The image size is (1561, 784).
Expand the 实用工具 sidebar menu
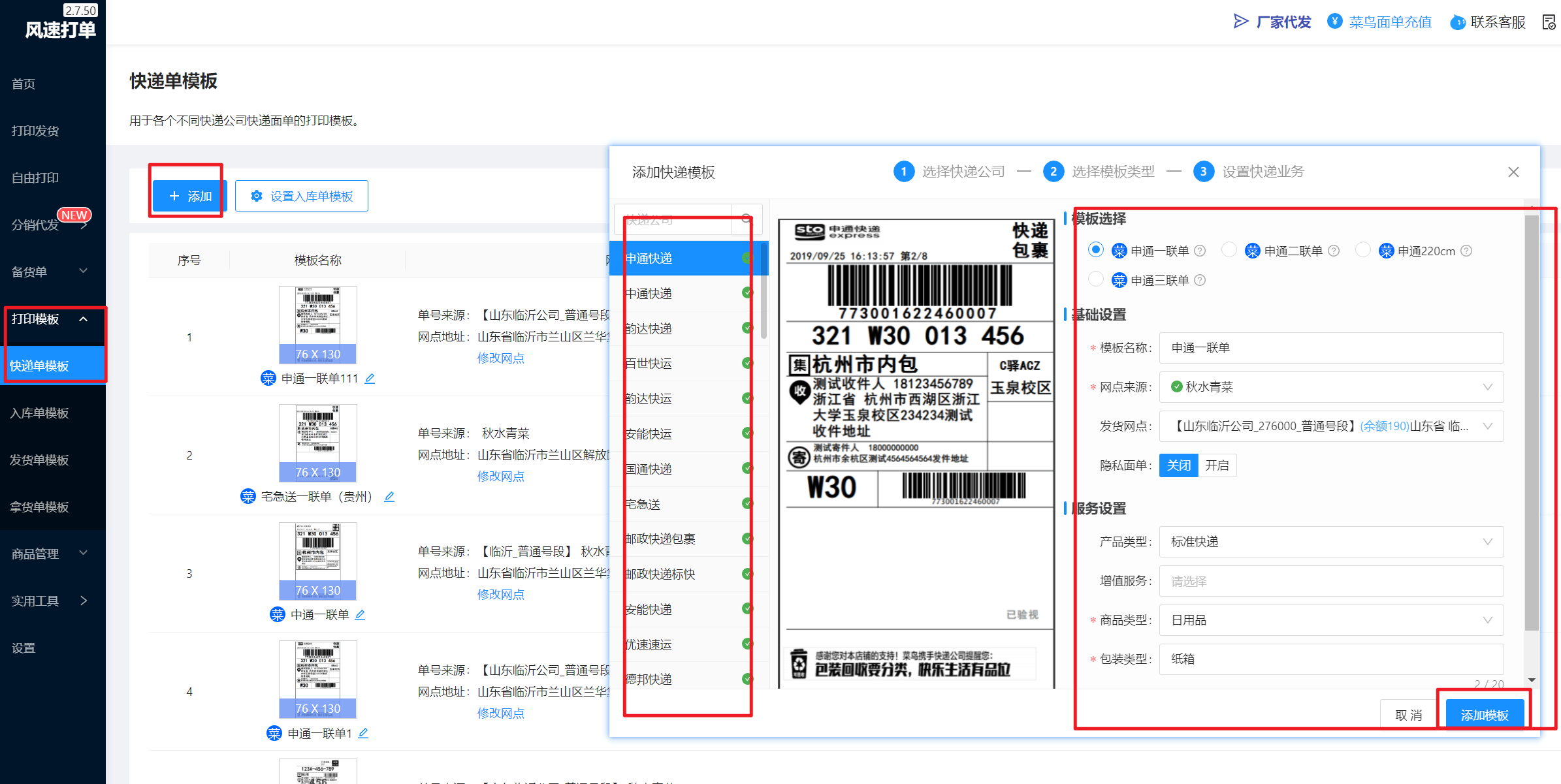(x=53, y=601)
